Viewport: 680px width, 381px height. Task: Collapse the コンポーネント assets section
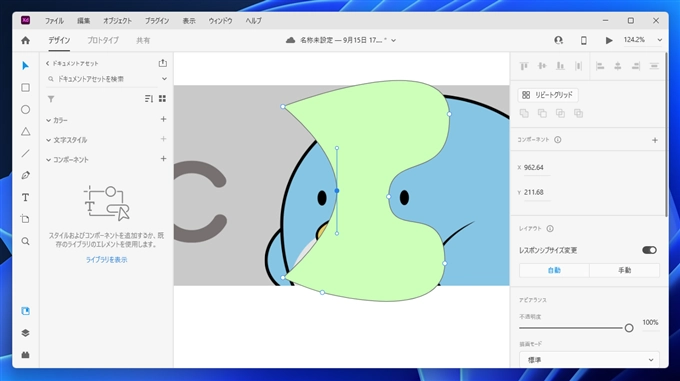click(49, 160)
